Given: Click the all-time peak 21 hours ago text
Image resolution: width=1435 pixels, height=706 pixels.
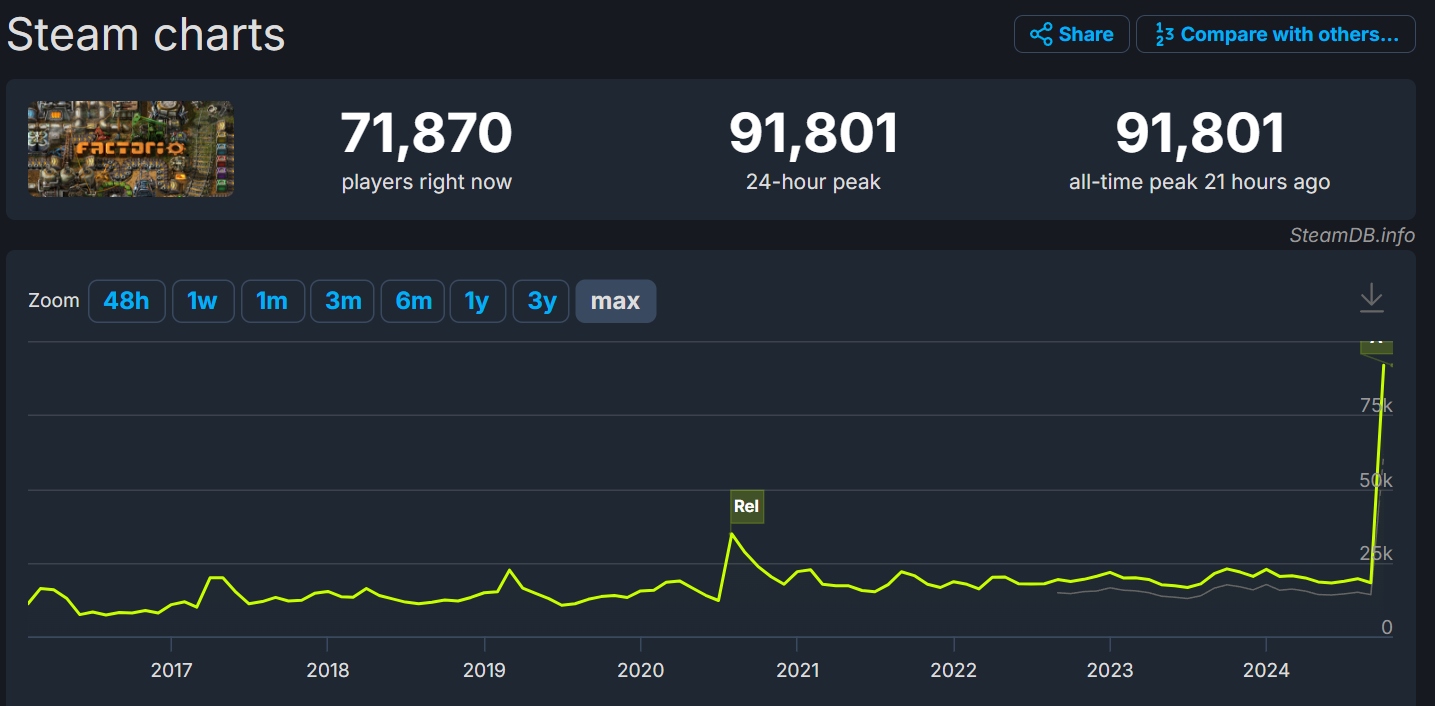Looking at the screenshot, I should coord(1200,182).
